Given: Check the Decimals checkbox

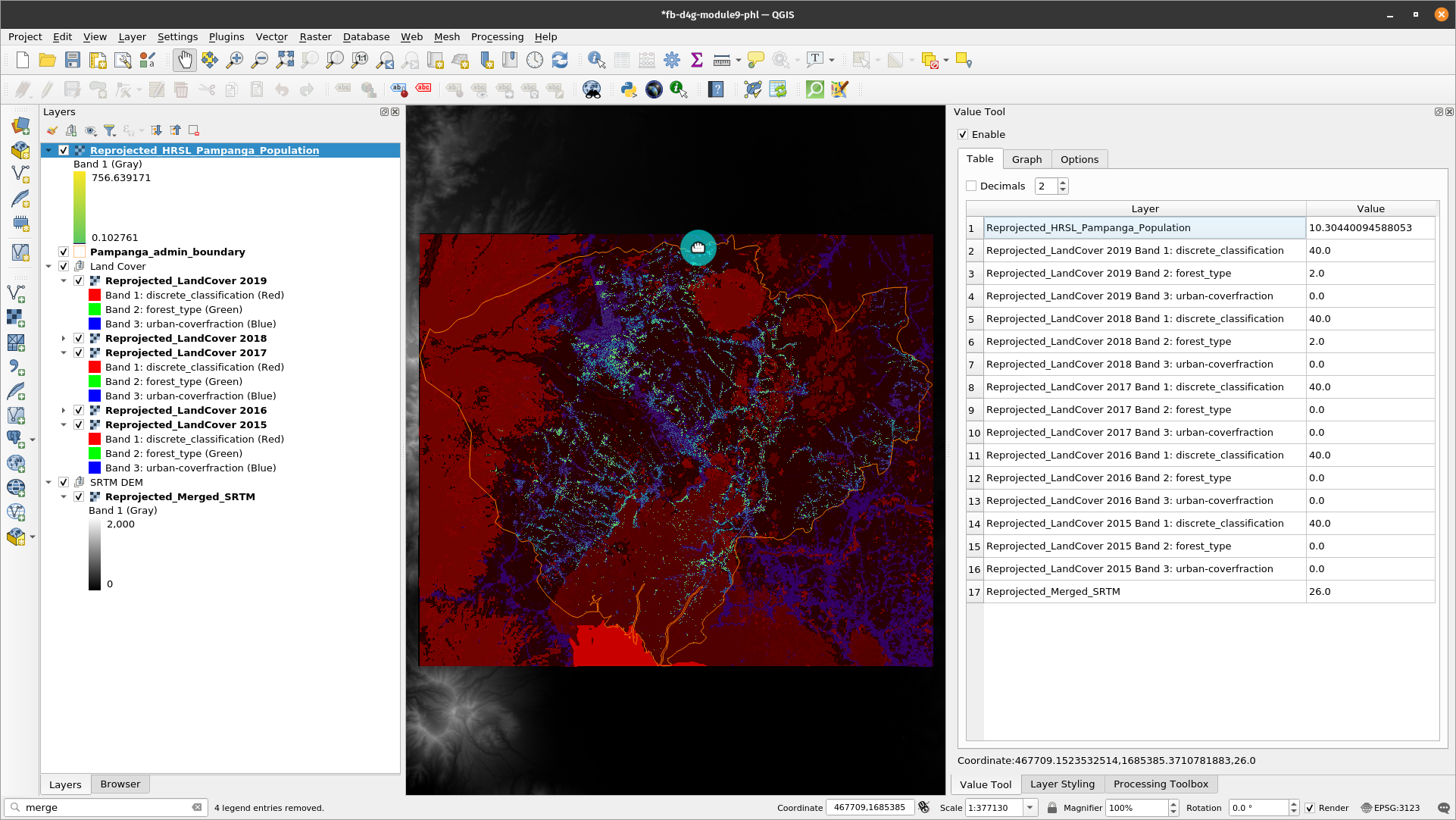Looking at the screenshot, I should (x=971, y=186).
